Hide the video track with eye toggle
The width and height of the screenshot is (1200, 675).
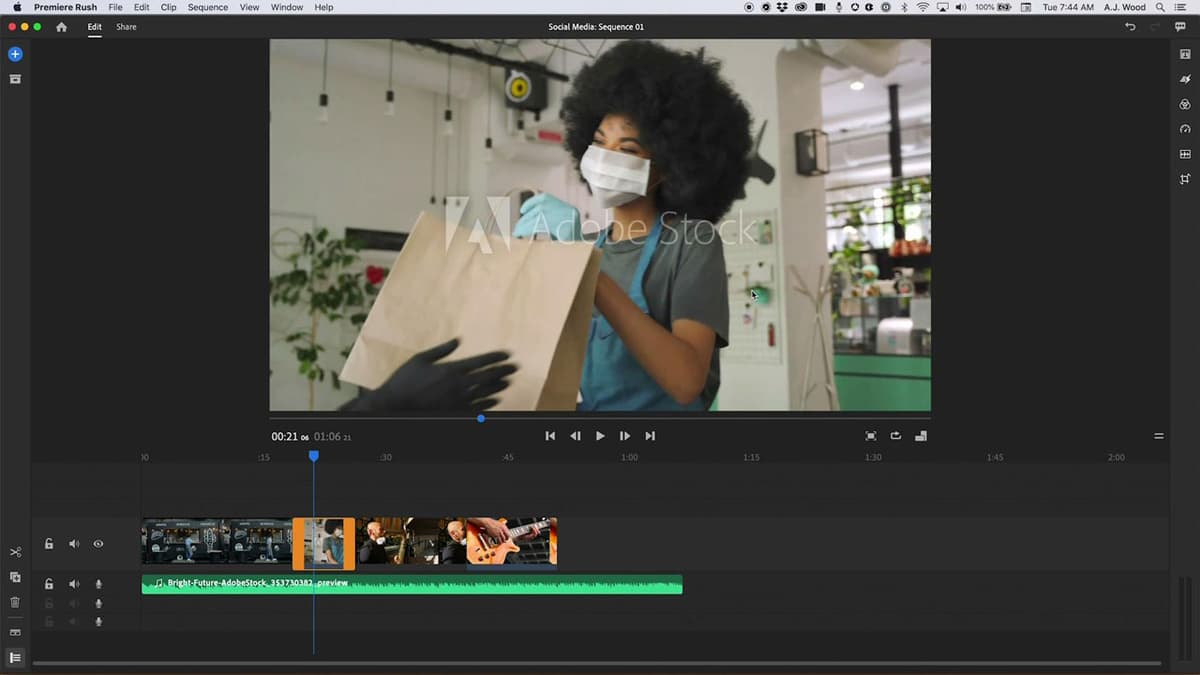pos(97,543)
